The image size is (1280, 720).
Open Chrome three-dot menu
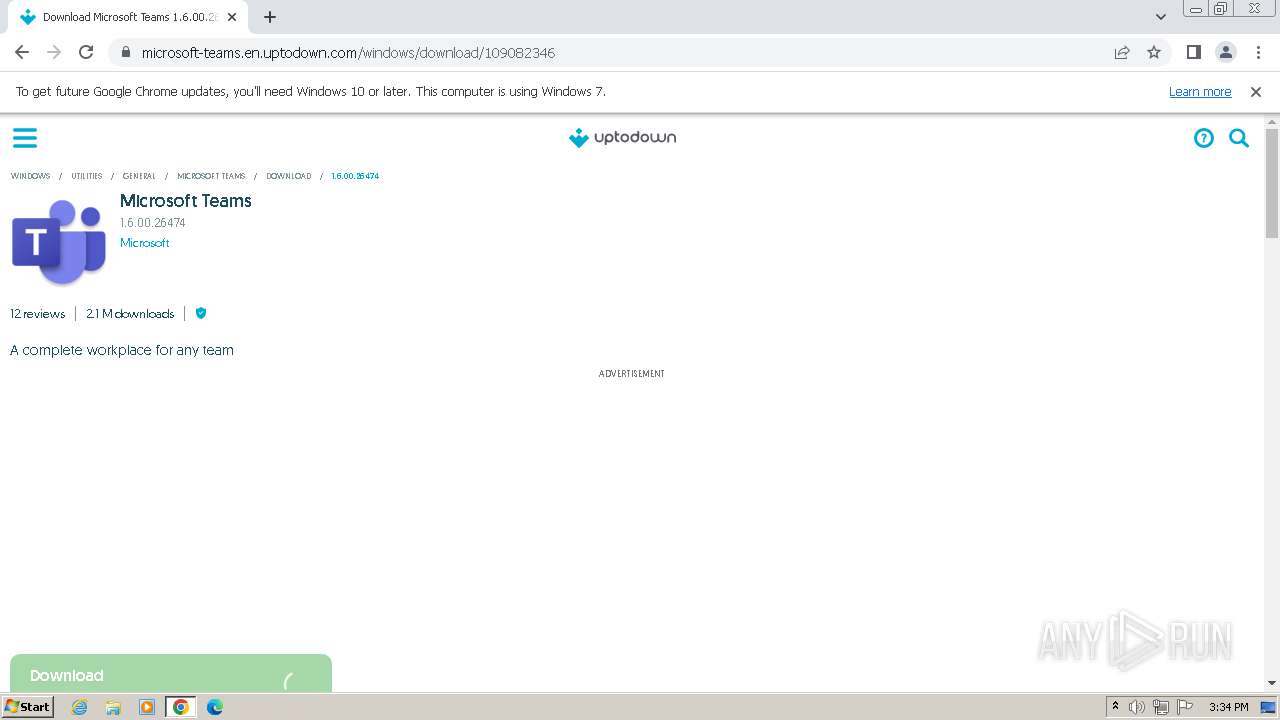pos(1257,52)
